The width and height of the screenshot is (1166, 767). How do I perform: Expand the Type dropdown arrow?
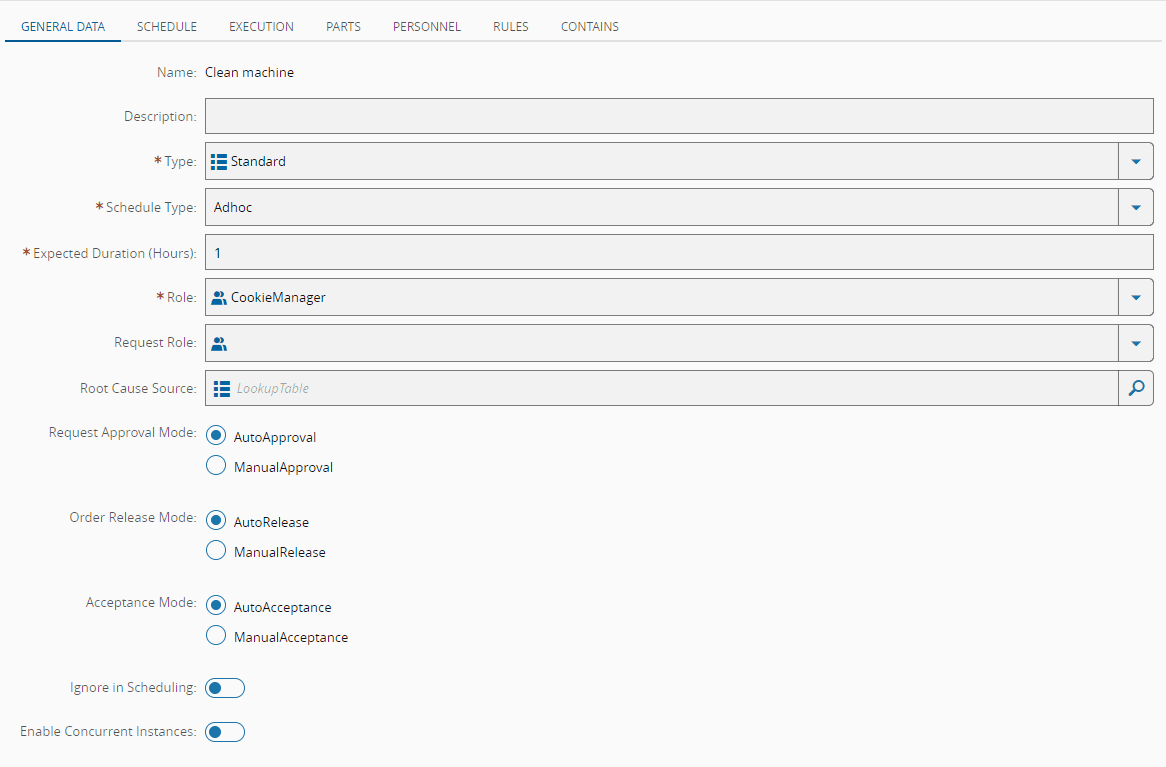coord(1135,161)
